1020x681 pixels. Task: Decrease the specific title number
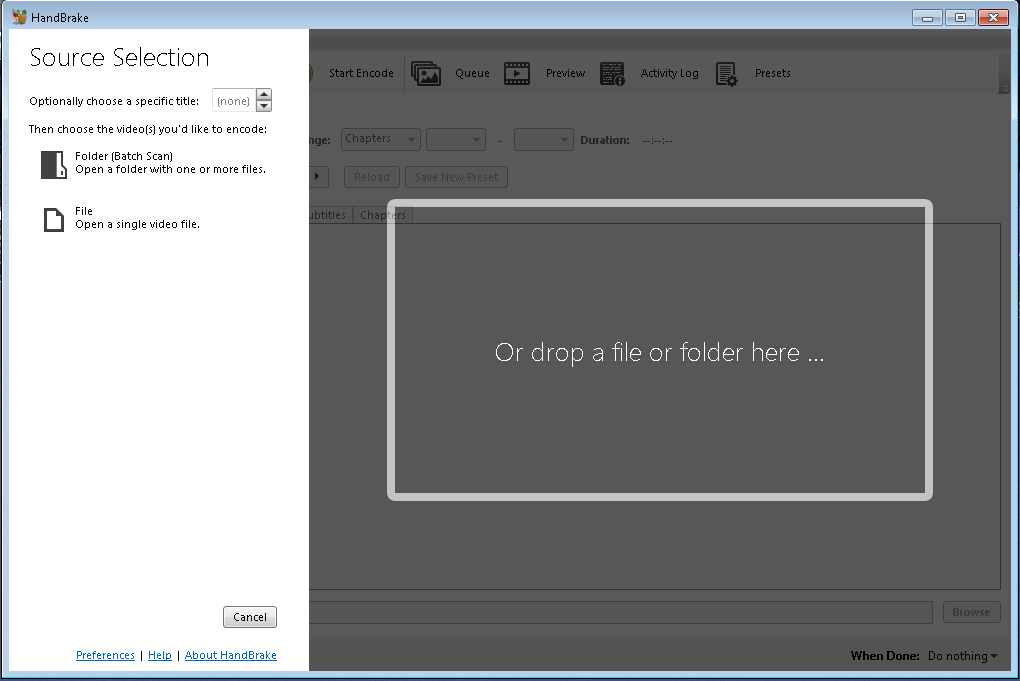tap(264, 106)
